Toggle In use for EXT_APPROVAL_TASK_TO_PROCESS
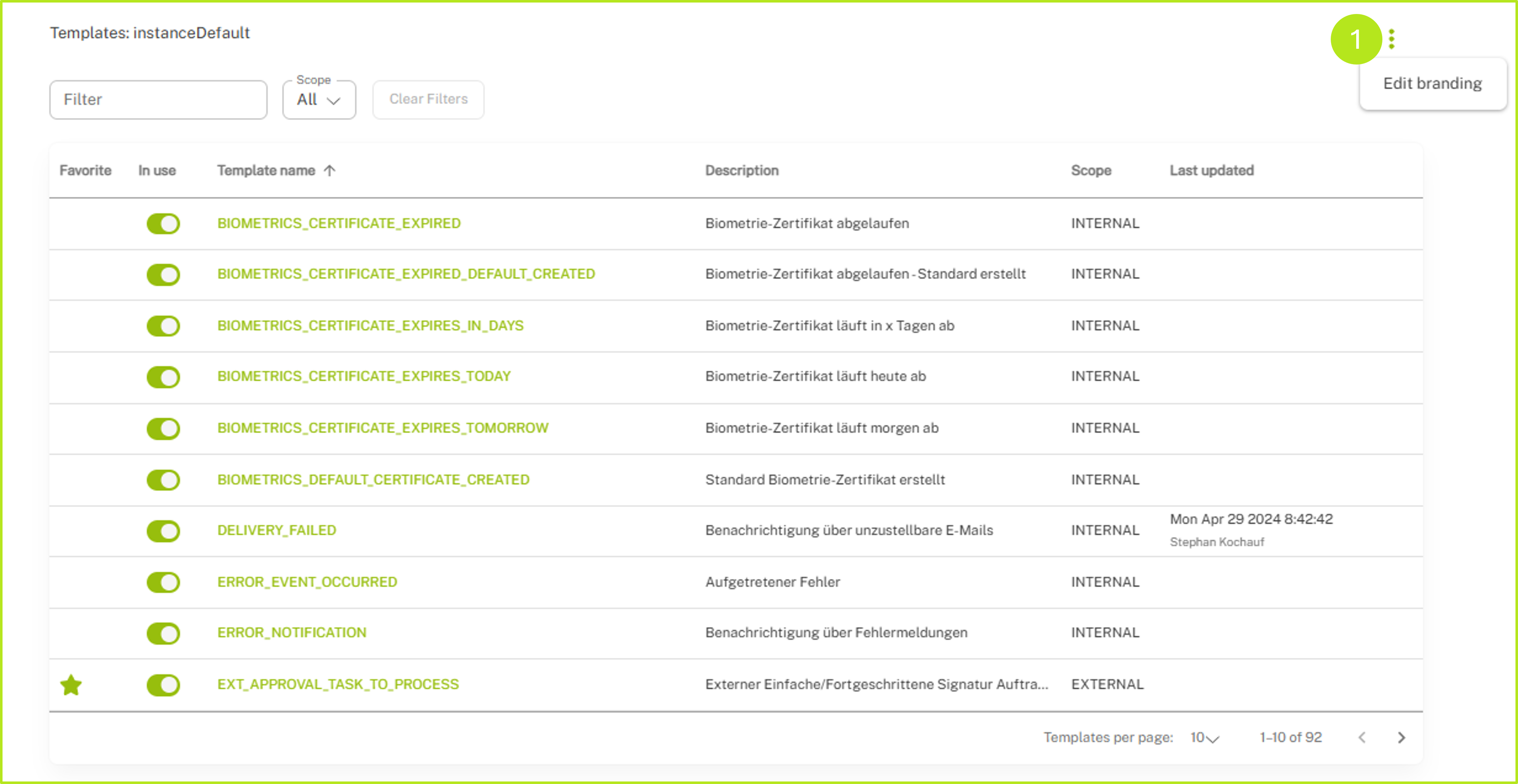Image resolution: width=1518 pixels, height=784 pixels. pos(163,684)
